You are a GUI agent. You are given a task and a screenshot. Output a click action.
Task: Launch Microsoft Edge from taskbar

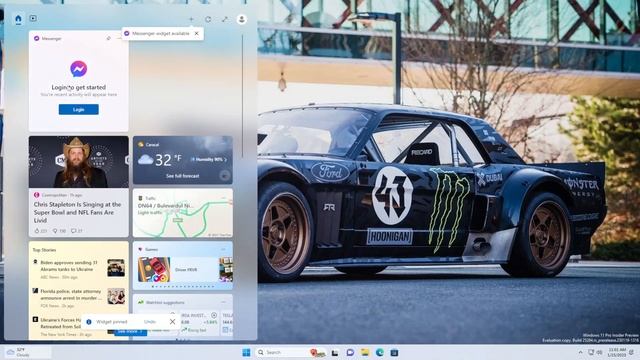[380, 353]
